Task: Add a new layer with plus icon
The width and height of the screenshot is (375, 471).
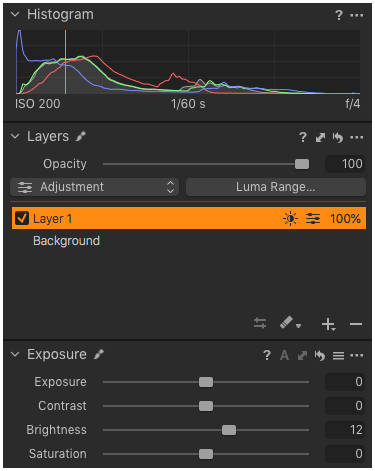Action: tap(328, 324)
